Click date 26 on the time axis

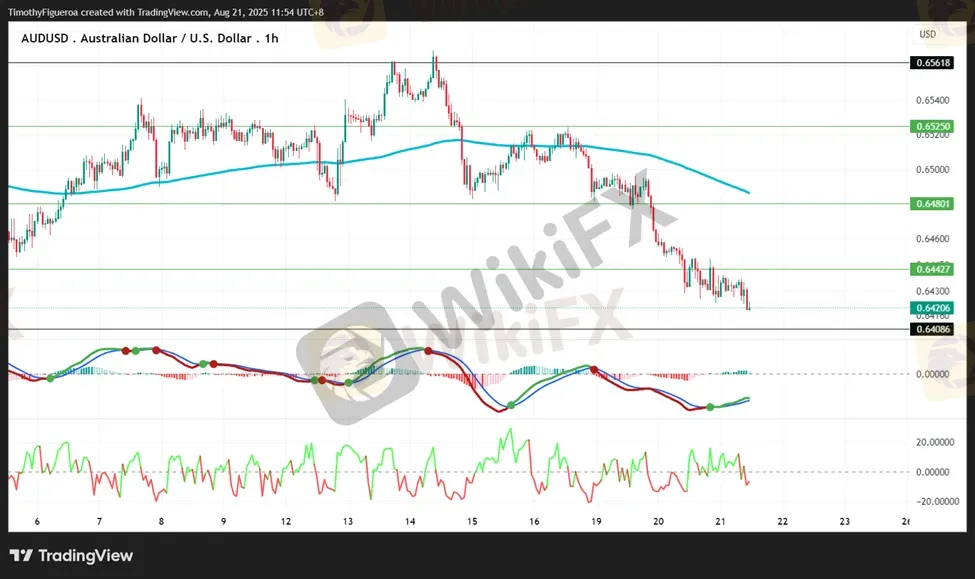(905, 522)
